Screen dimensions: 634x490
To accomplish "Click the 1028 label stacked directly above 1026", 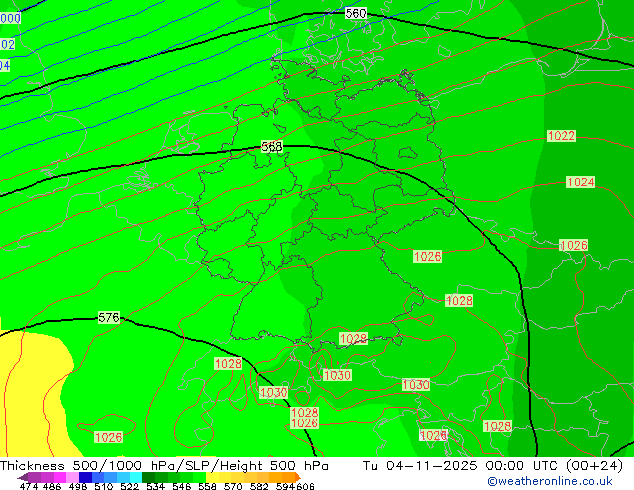I will tap(305, 412).
